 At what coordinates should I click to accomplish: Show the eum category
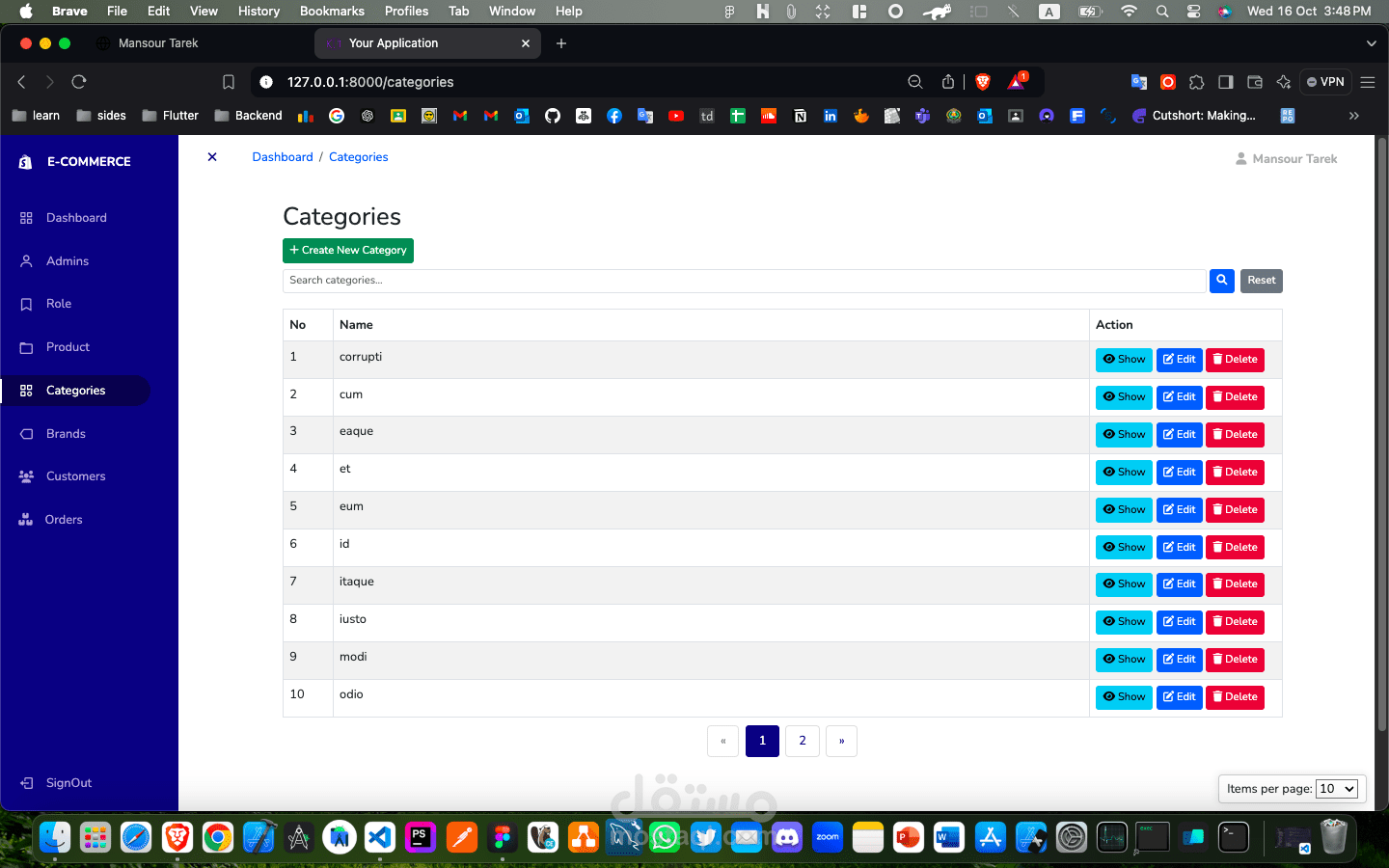[x=1124, y=510]
